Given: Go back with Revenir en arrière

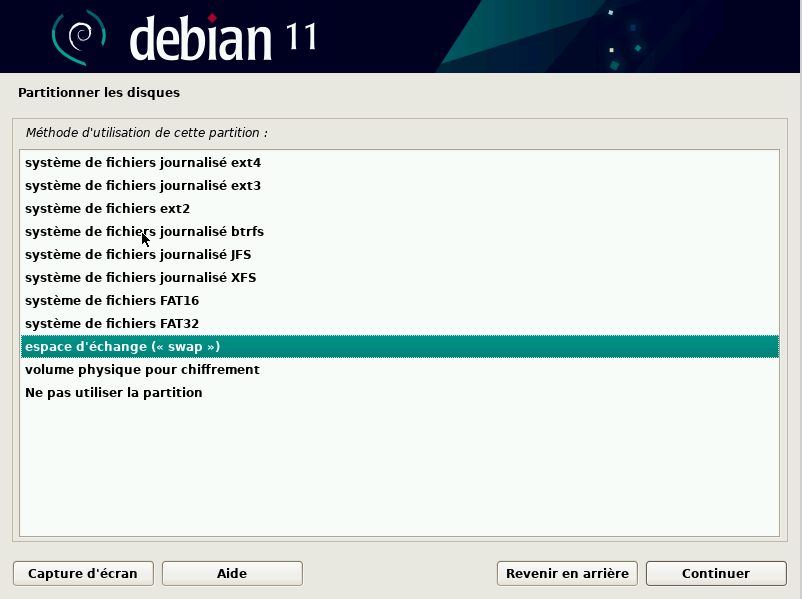Looking at the screenshot, I should pyautogui.click(x=567, y=573).
